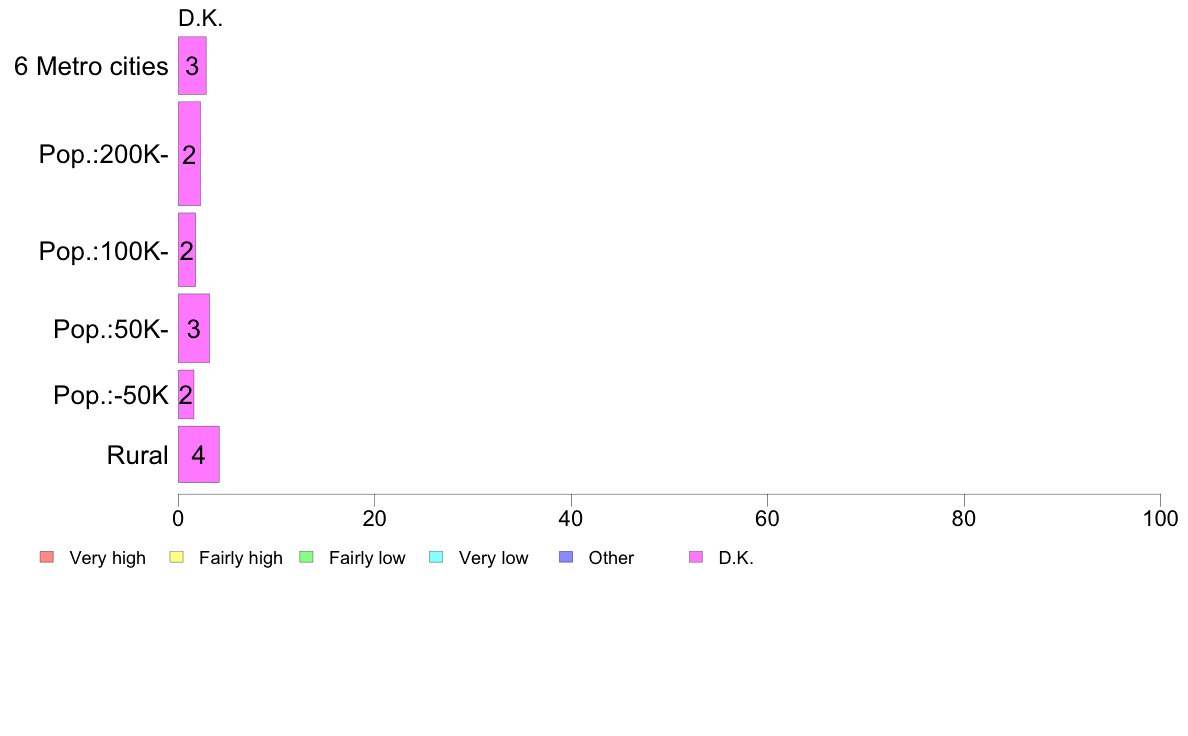Click the 6 Metro cities category label

point(91,67)
